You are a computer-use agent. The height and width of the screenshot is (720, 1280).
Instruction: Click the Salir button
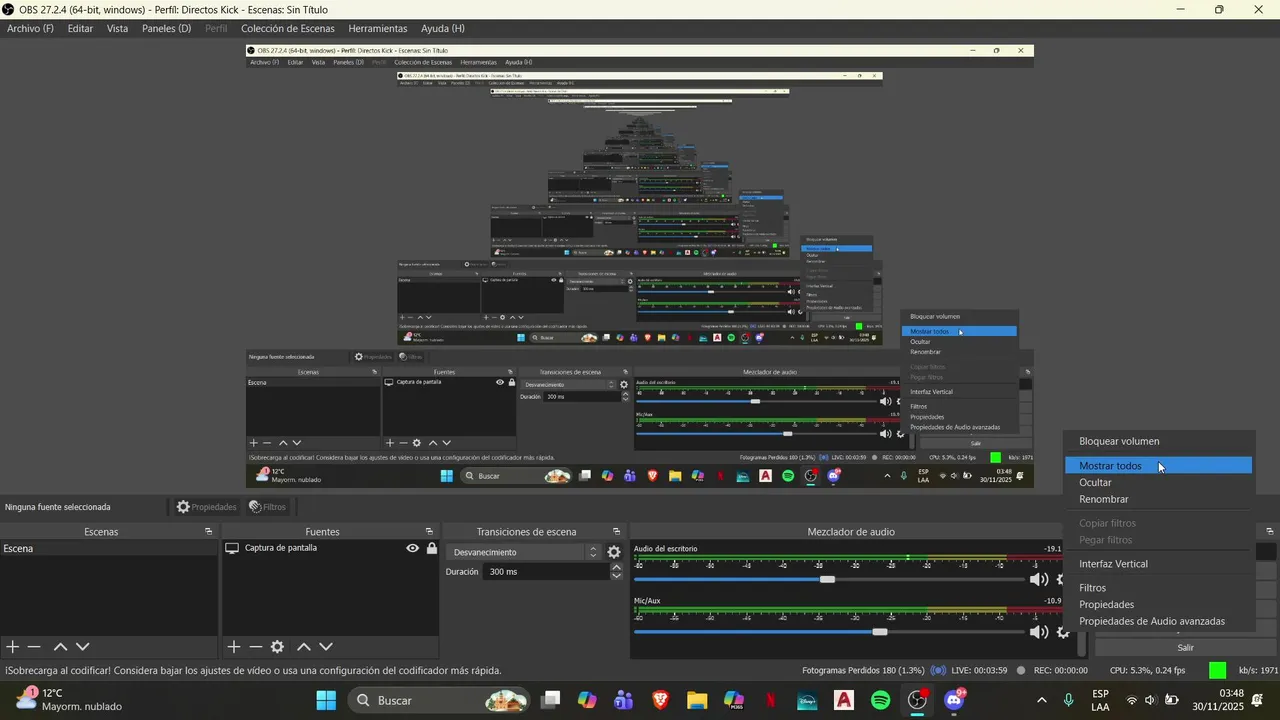point(1185,647)
